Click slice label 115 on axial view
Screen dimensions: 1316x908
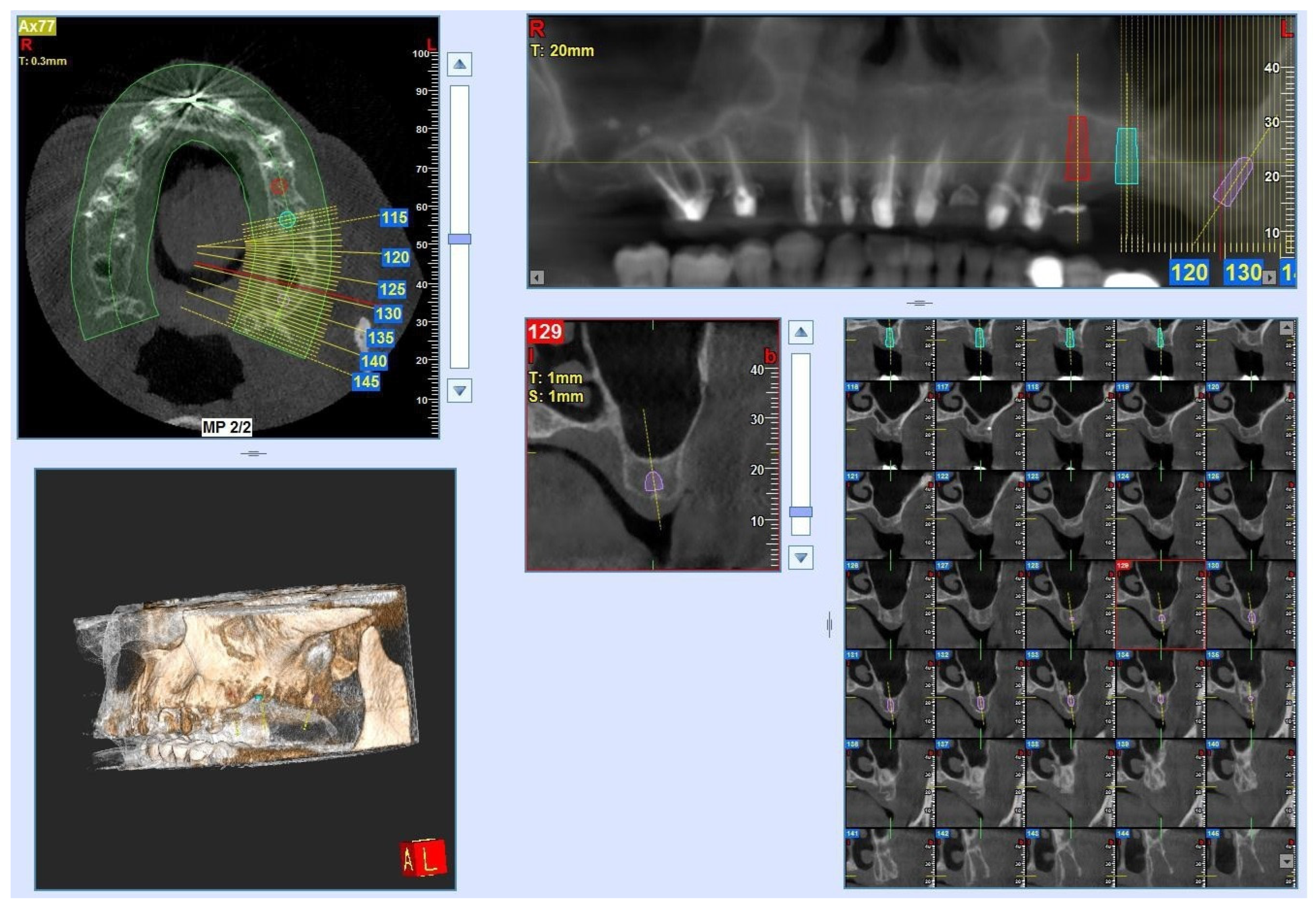click(x=394, y=217)
